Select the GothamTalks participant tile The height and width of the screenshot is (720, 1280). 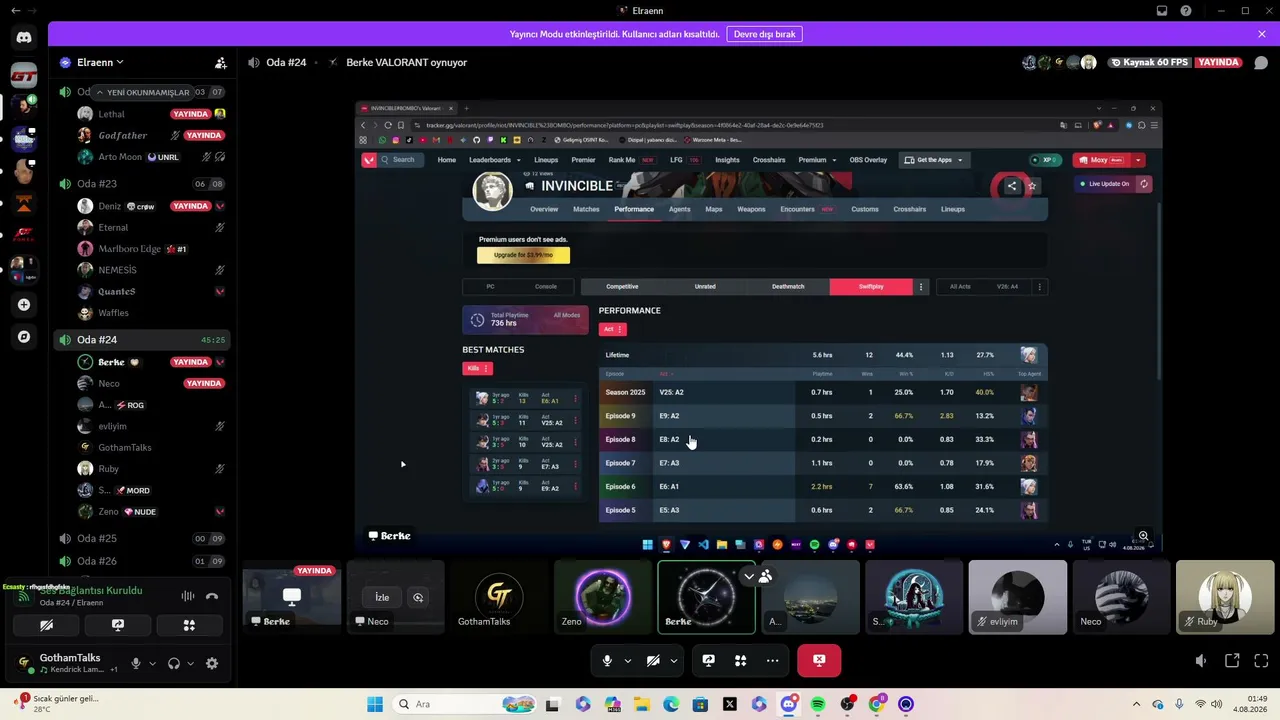[498, 597]
